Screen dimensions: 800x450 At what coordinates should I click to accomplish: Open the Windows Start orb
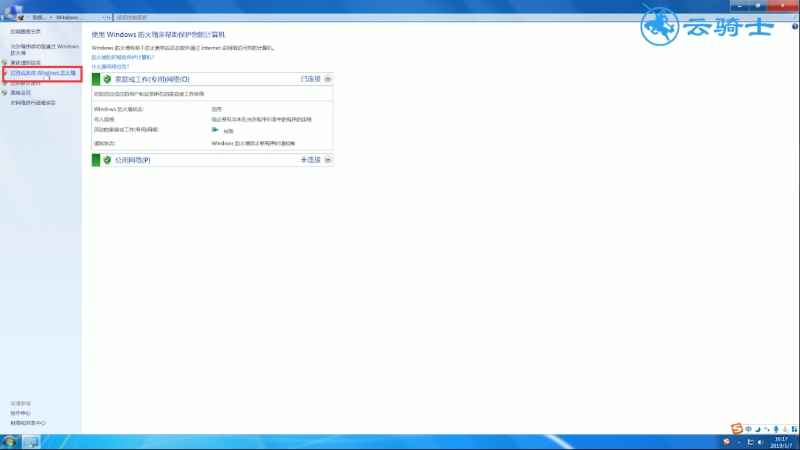(x=10, y=442)
